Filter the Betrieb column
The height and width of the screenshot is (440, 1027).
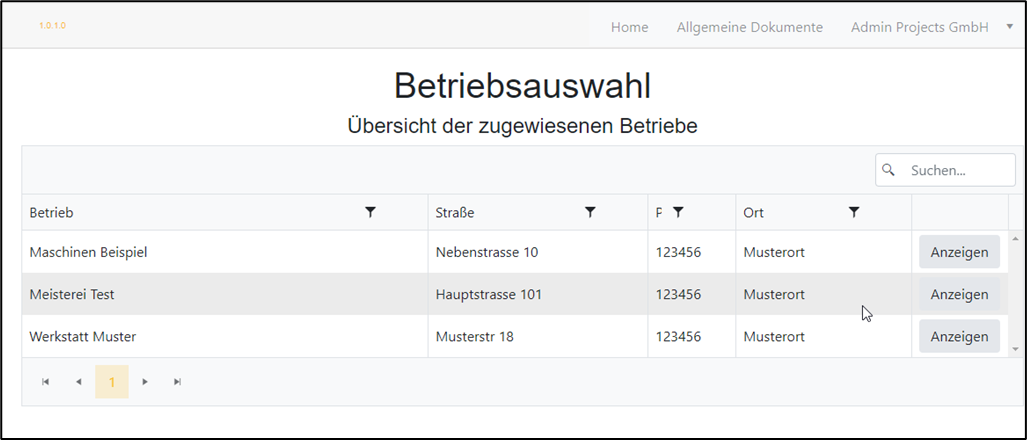pyautogui.click(x=370, y=212)
